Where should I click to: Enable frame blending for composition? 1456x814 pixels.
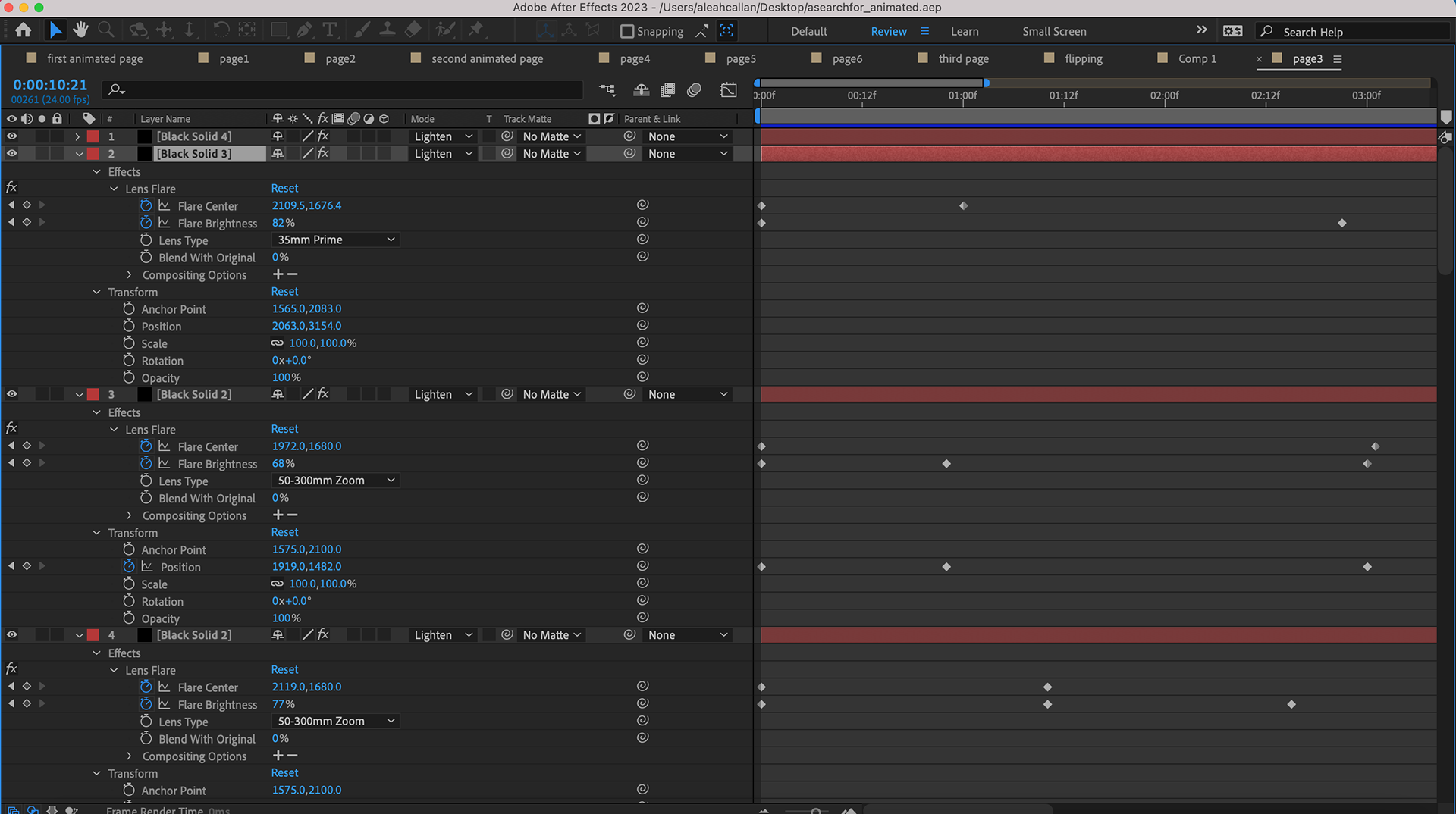point(667,90)
